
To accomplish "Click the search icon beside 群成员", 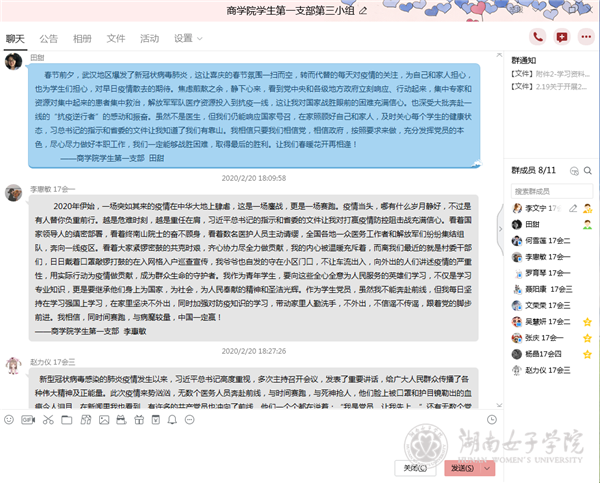I will [x=588, y=171].
